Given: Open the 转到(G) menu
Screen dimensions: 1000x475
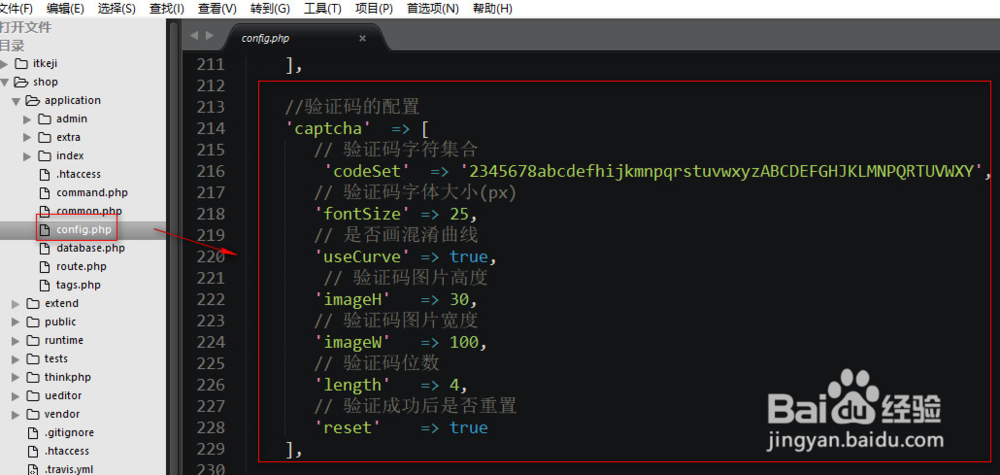Looking at the screenshot, I should [270, 9].
